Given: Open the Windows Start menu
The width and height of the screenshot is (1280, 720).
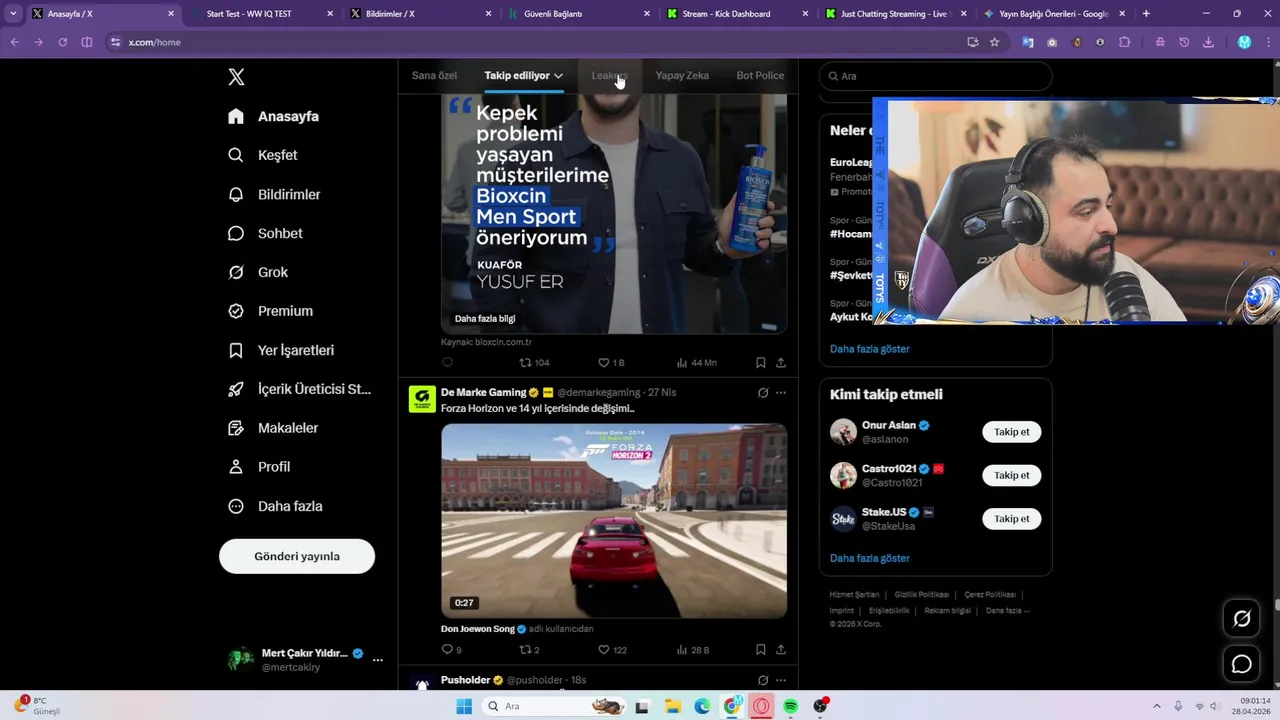Looking at the screenshot, I should click(x=464, y=706).
